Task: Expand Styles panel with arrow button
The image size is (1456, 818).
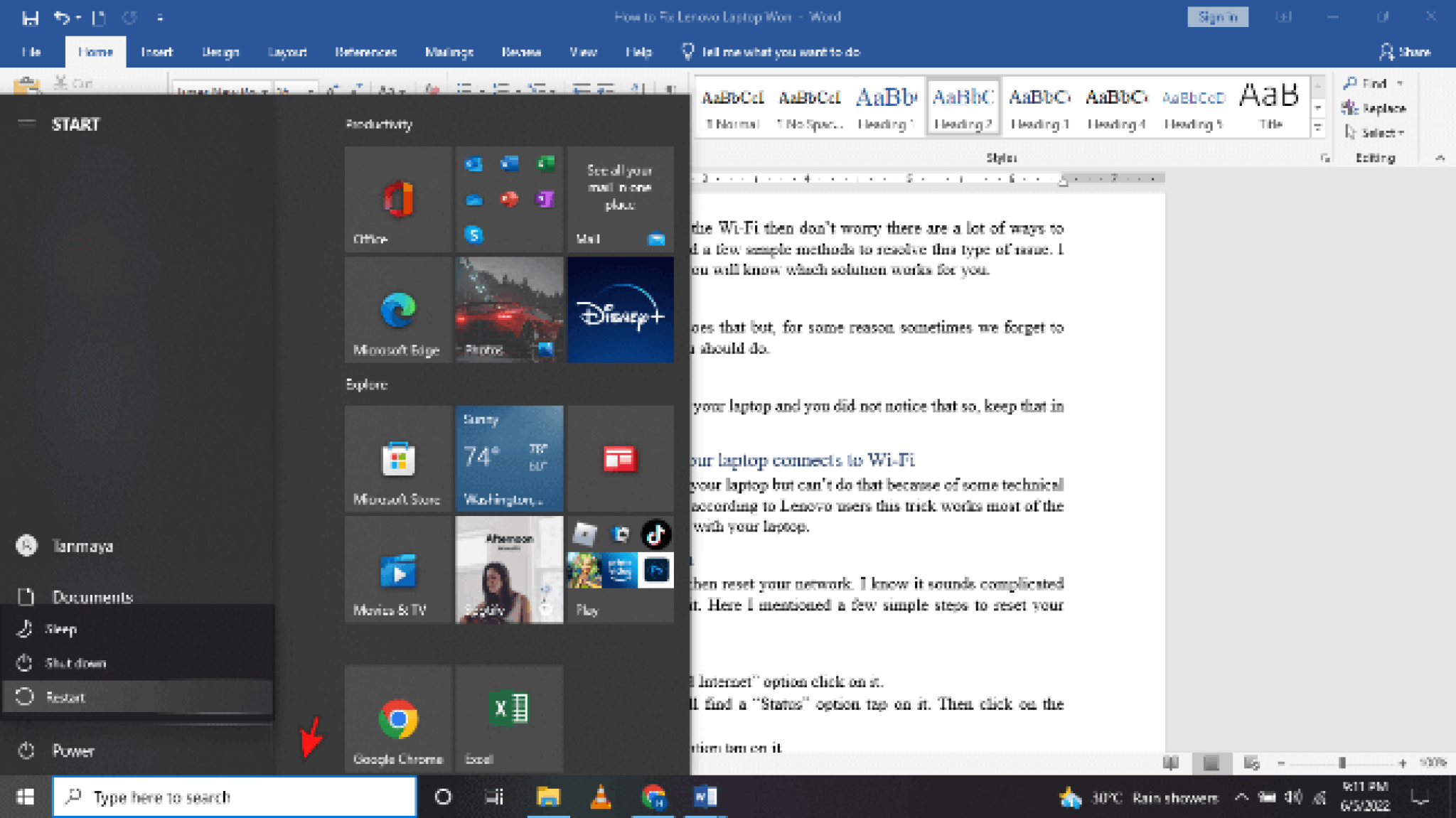Action: click(x=1325, y=158)
